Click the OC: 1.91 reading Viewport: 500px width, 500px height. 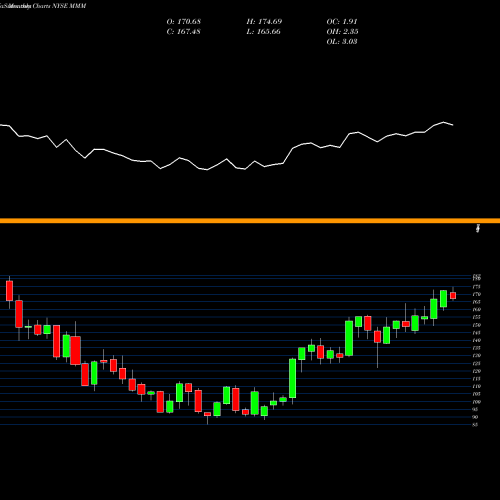342,22
